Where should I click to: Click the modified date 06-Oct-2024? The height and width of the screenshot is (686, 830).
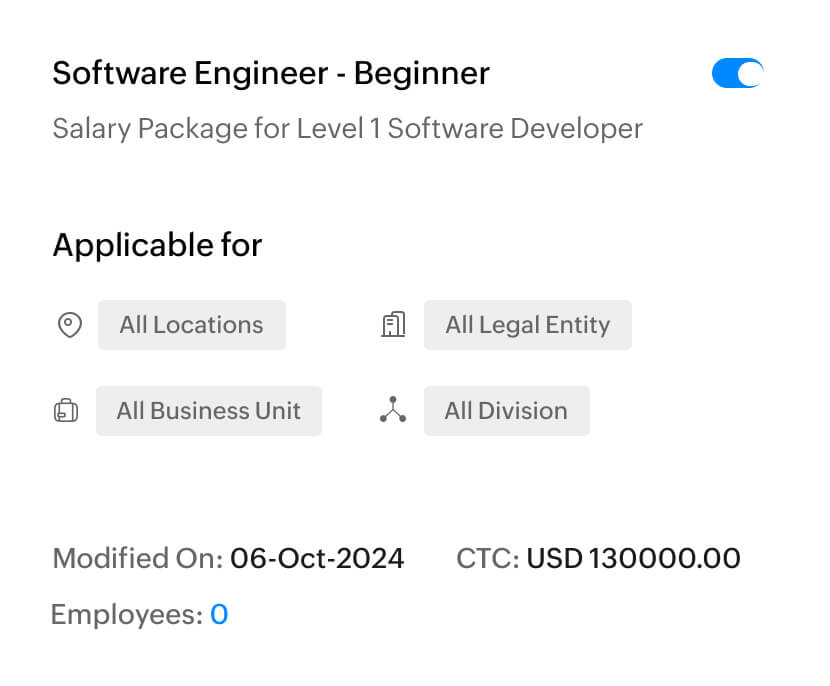pos(317,558)
